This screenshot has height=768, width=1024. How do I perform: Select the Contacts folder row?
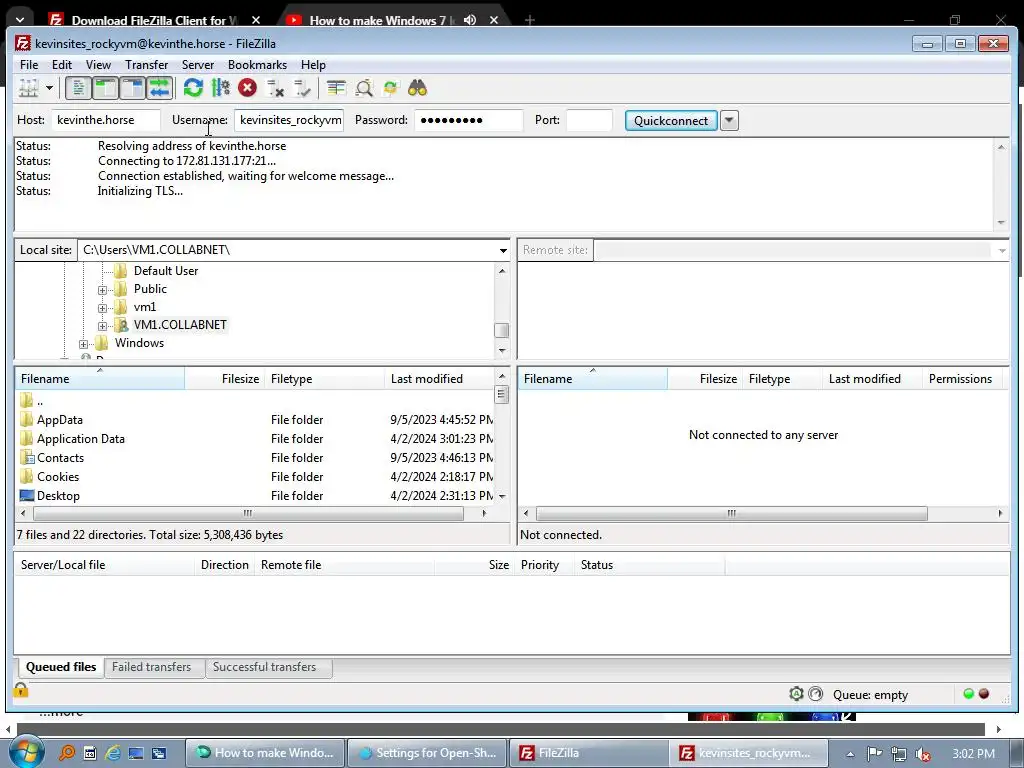[x=255, y=458]
